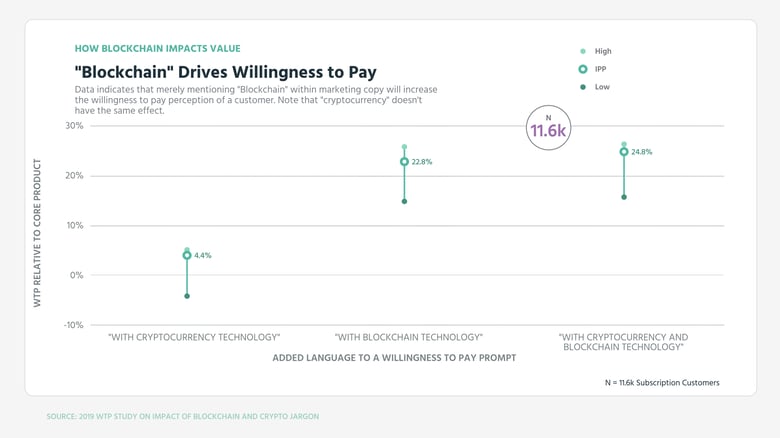The width and height of the screenshot is (780, 438).
Task: Click the low point of the combined series
Action: tap(624, 197)
